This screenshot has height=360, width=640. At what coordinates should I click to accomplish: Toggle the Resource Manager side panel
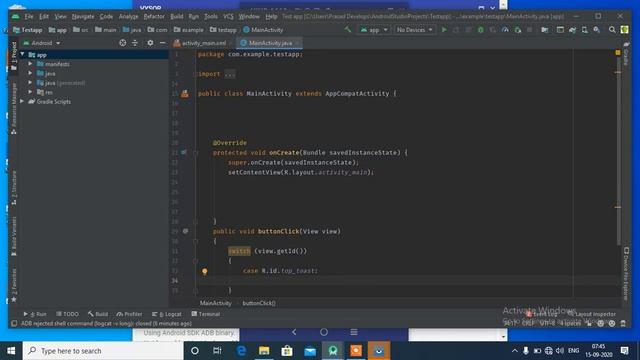point(13,108)
